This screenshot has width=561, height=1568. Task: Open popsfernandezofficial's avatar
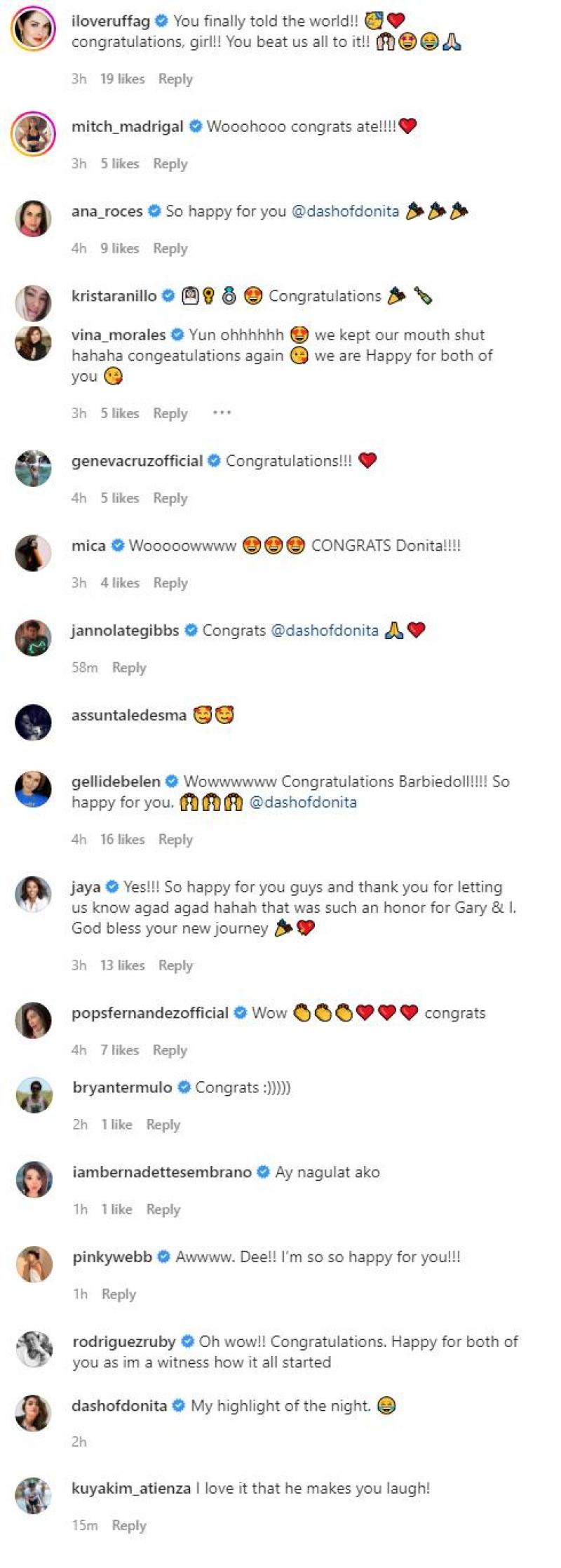33,1020
